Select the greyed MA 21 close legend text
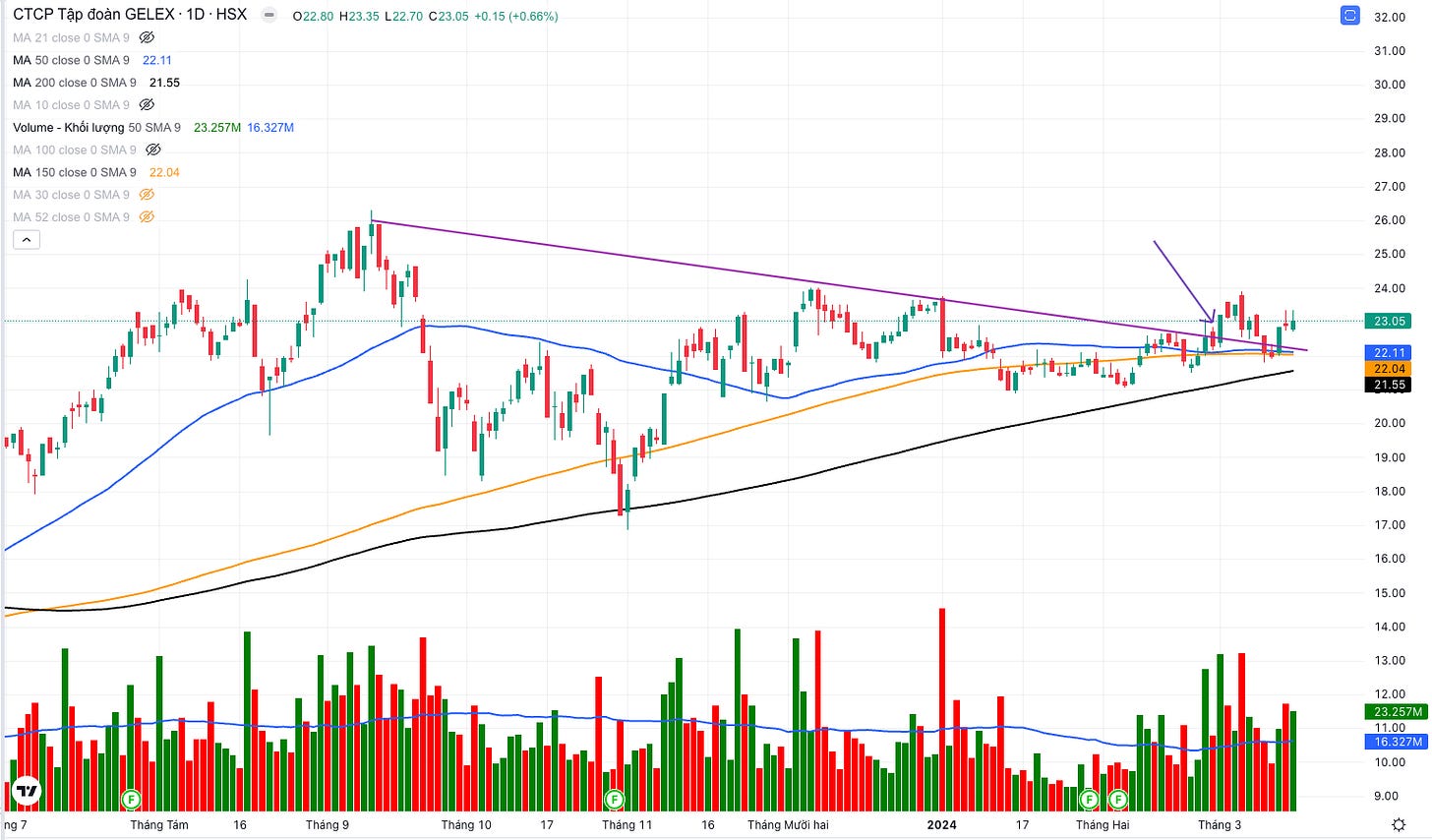Image resolution: width=1432 pixels, height=840 pixels. pyautogui.click(x=71, y=37)
